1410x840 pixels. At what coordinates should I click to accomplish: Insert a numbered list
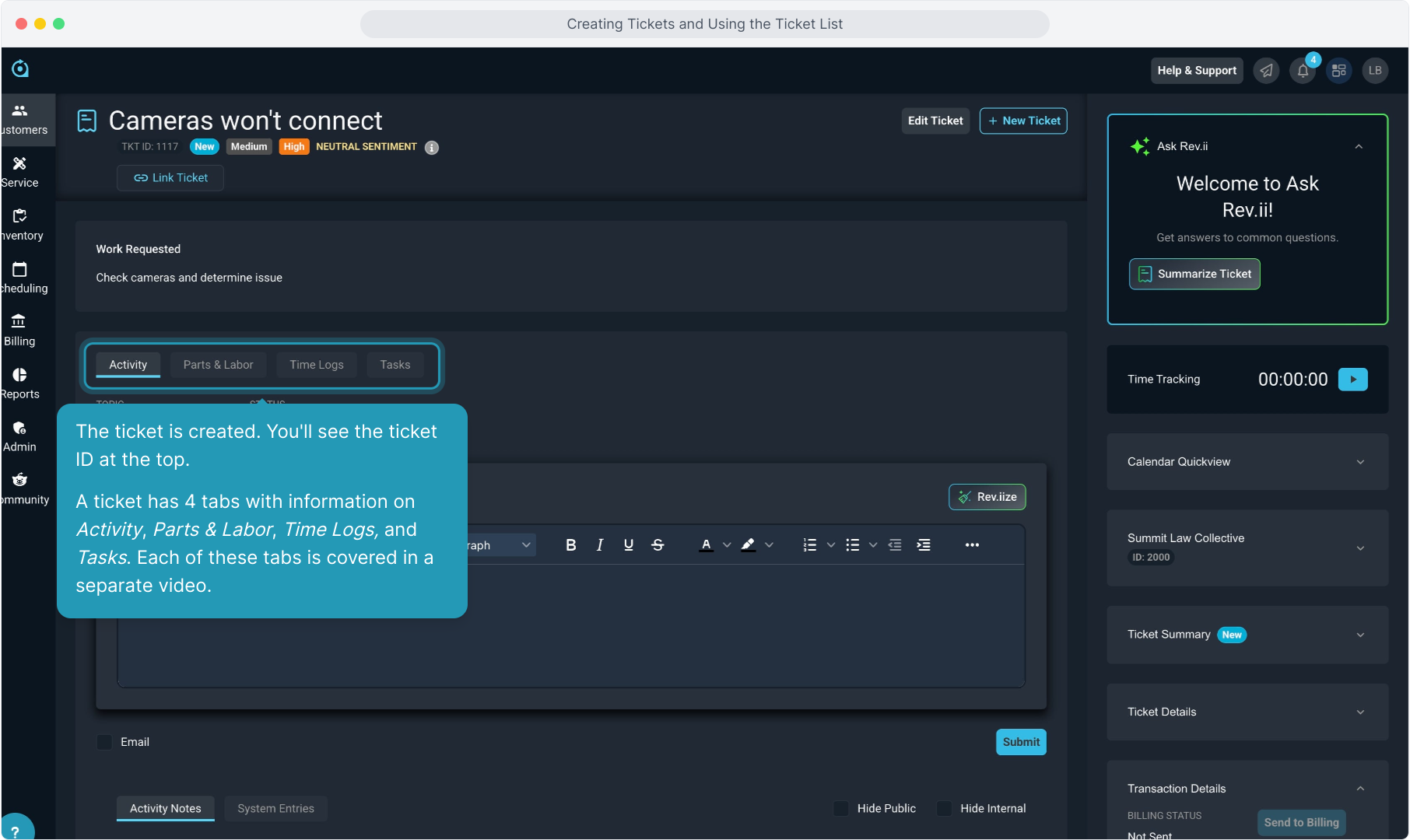tap(810, 545)
